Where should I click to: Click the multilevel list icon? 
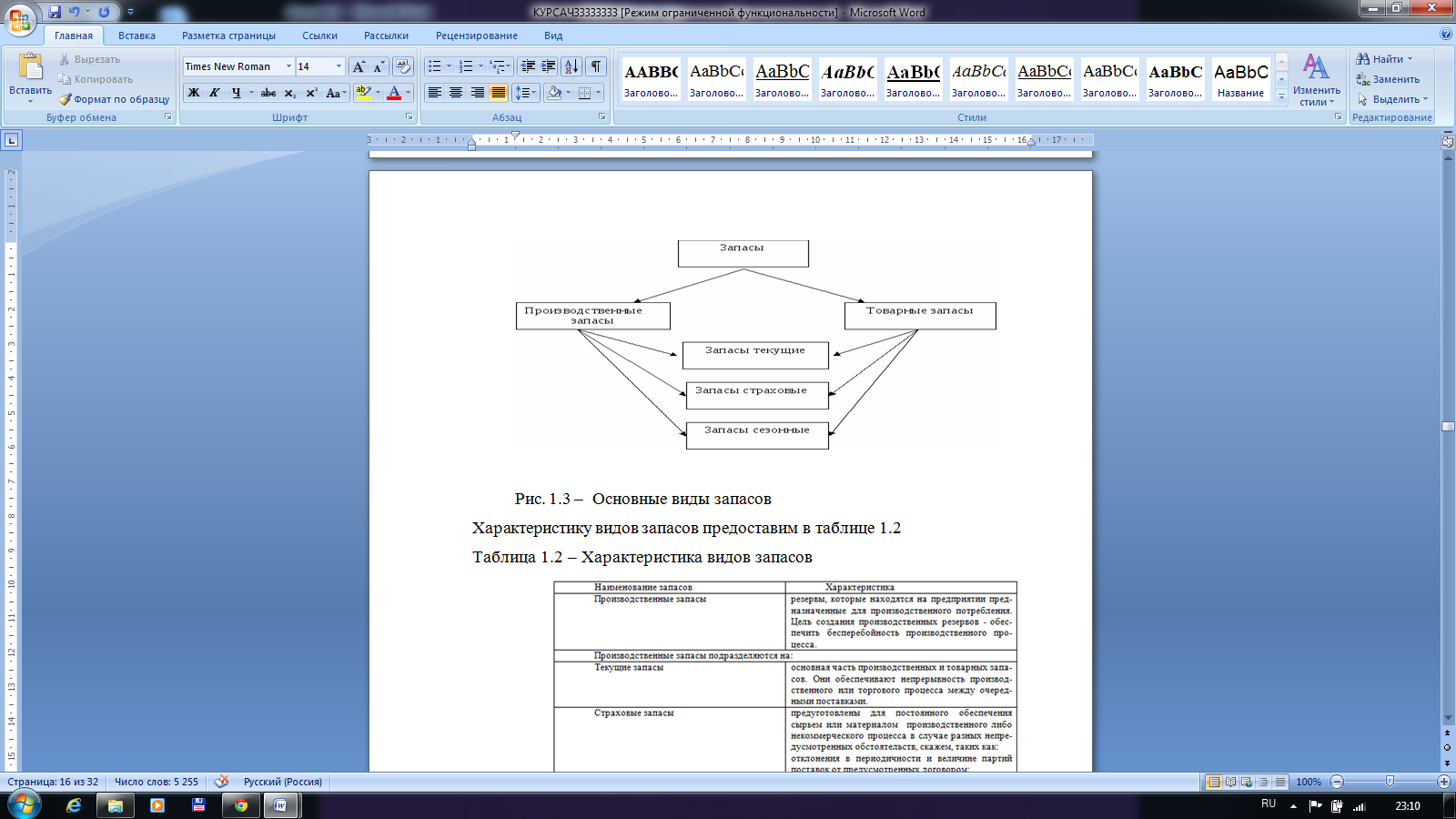click(497, 66)
